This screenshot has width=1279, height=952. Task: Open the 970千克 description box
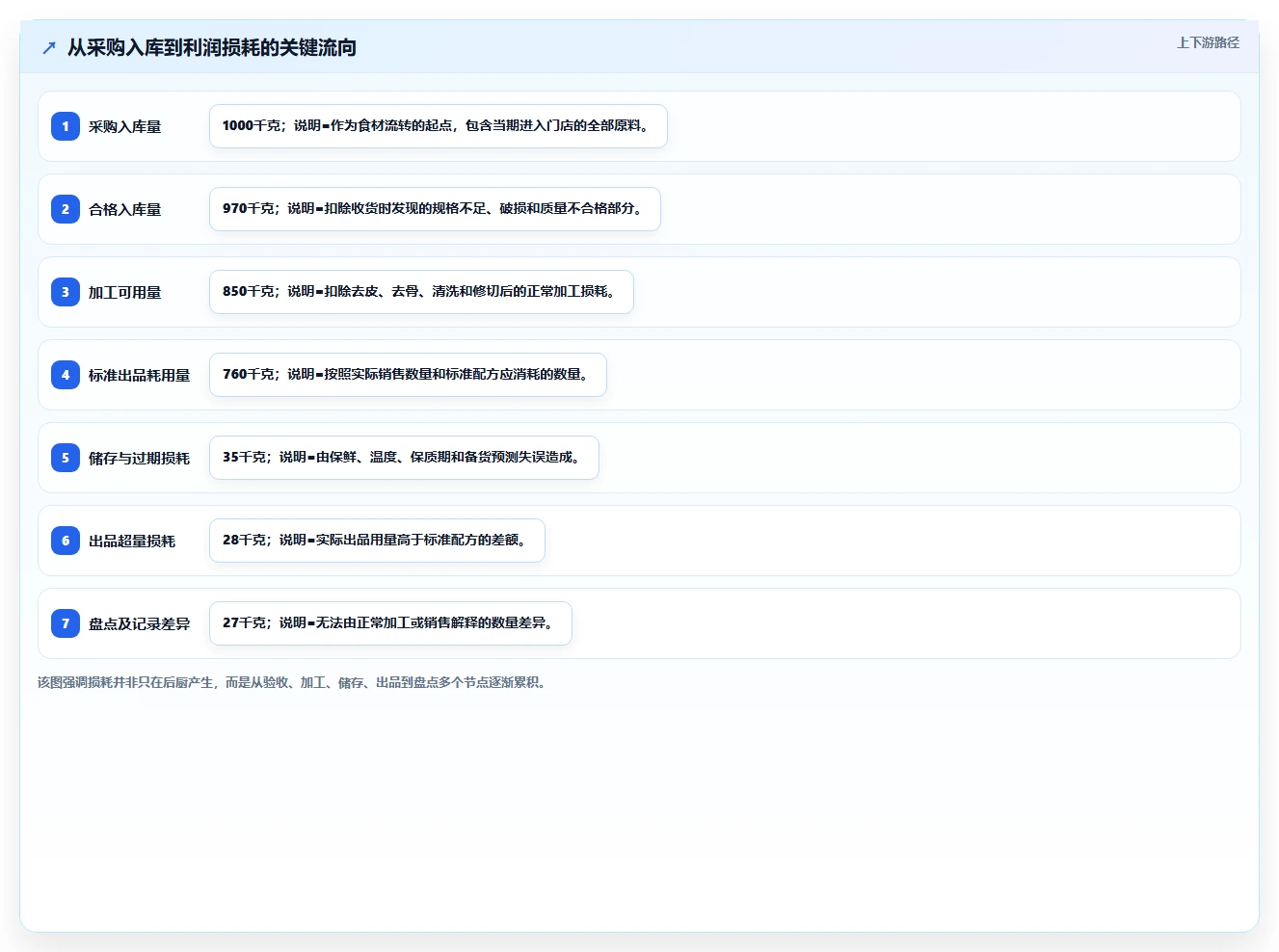point(435,209)
